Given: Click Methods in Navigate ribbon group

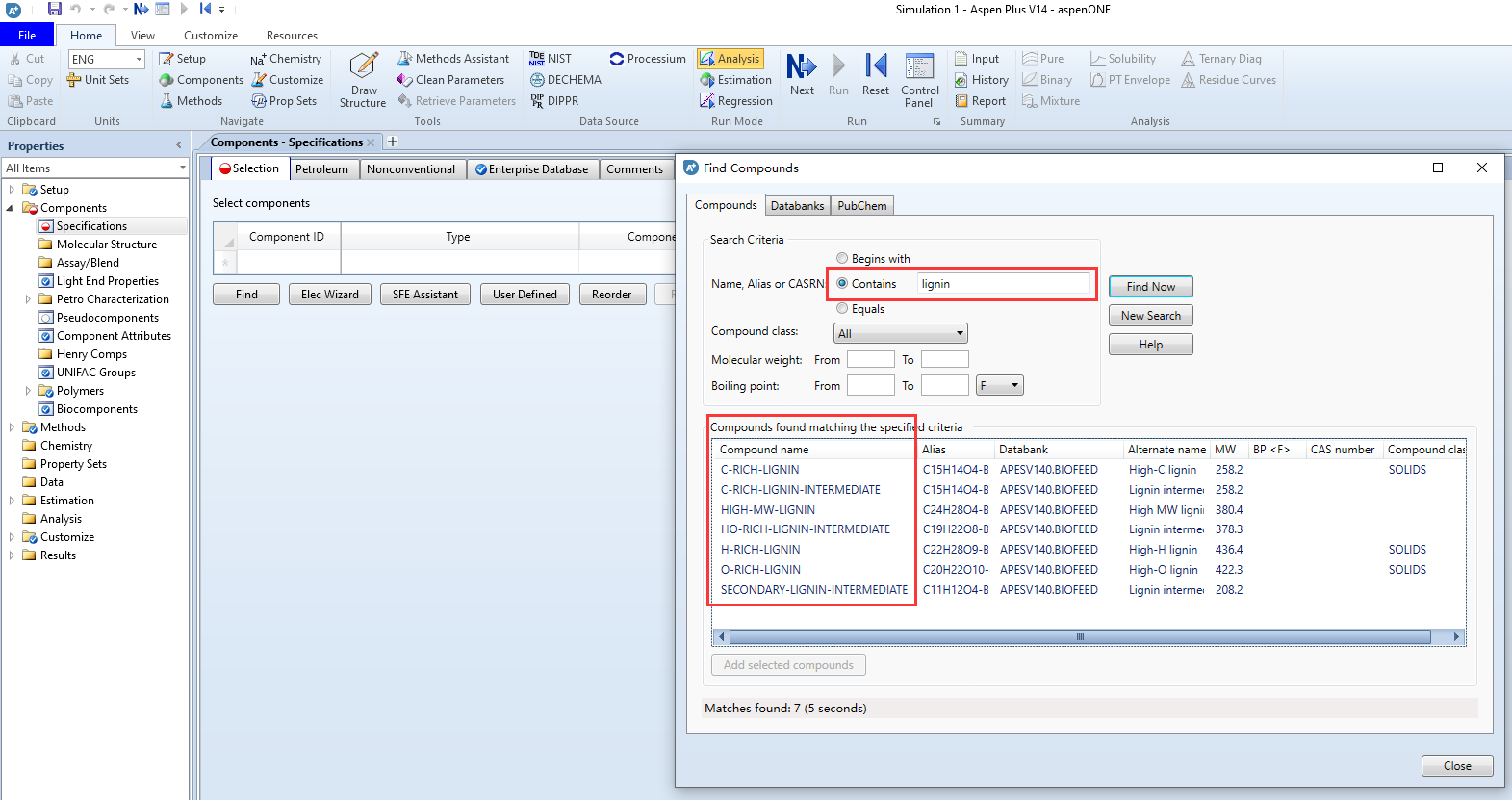Looking at the screenshot, I should click(x=191, y=101).
